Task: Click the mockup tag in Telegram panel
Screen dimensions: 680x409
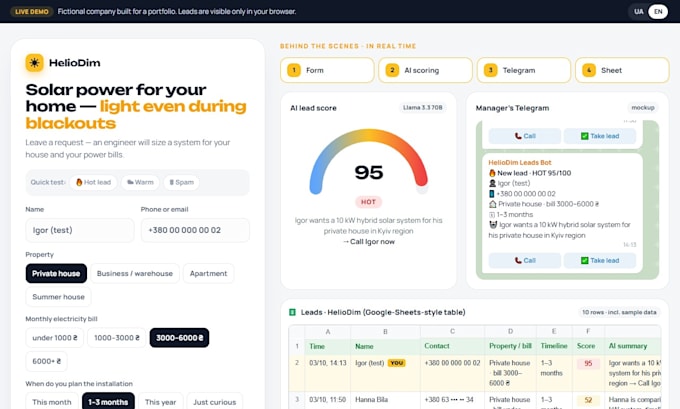Action: 643,108
